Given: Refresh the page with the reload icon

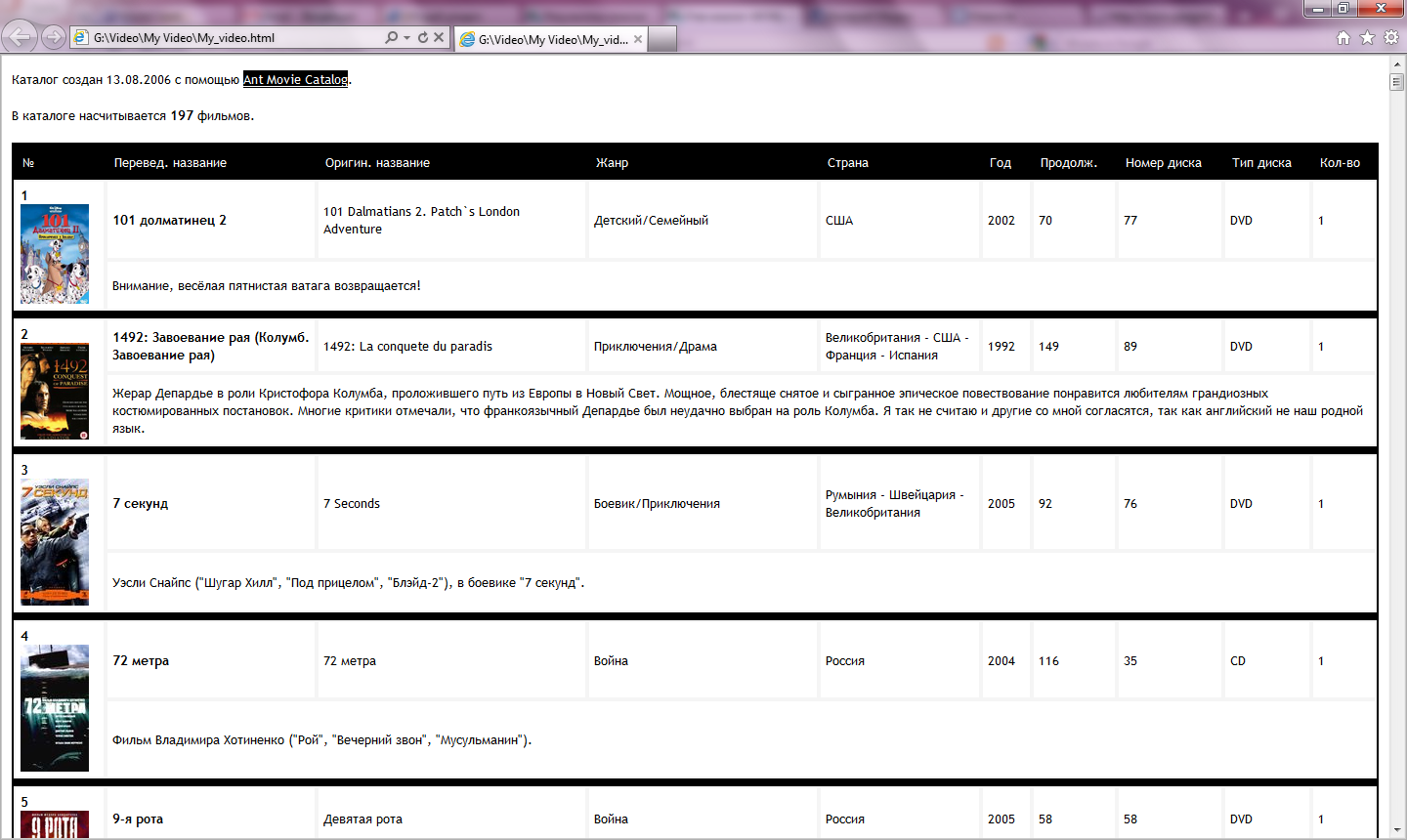Looking at the screenshot, I should point(423,38).
